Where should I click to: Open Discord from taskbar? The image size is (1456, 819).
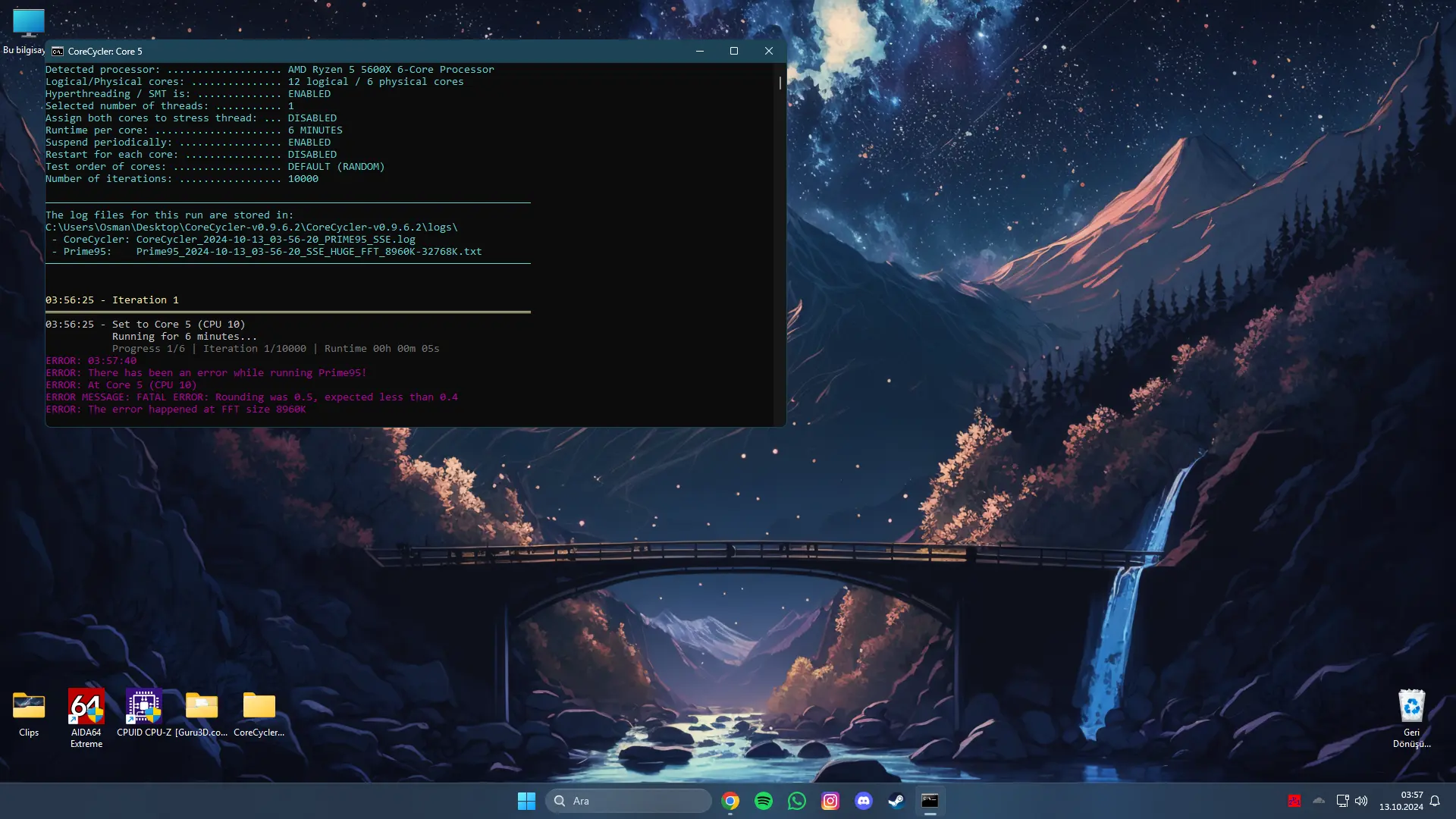point(864,801)
